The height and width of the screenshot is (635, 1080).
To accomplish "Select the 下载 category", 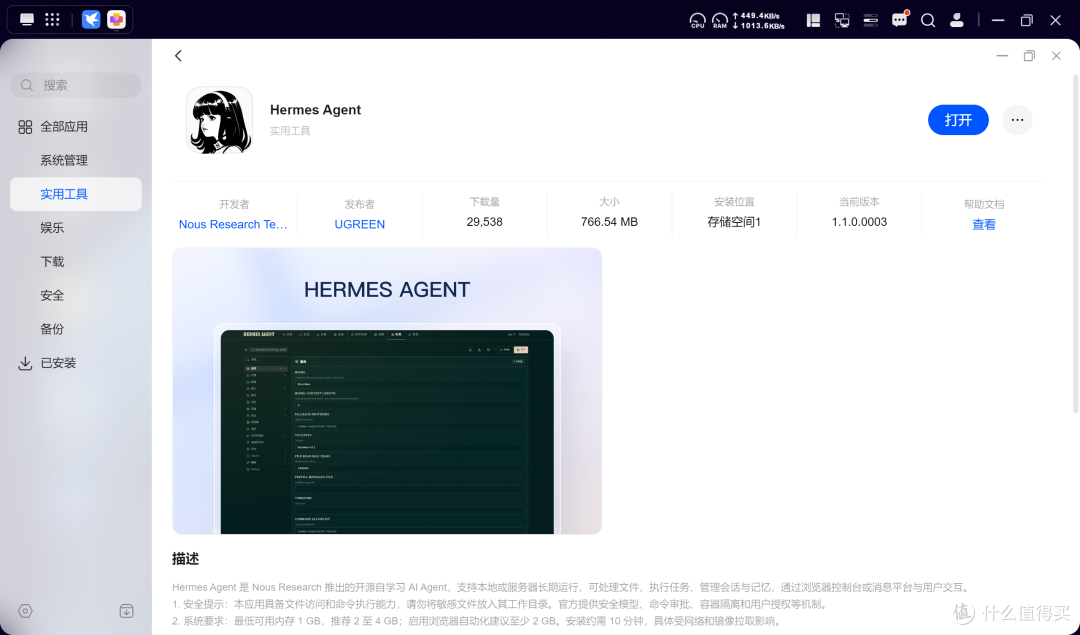I will tap(76, 262).
